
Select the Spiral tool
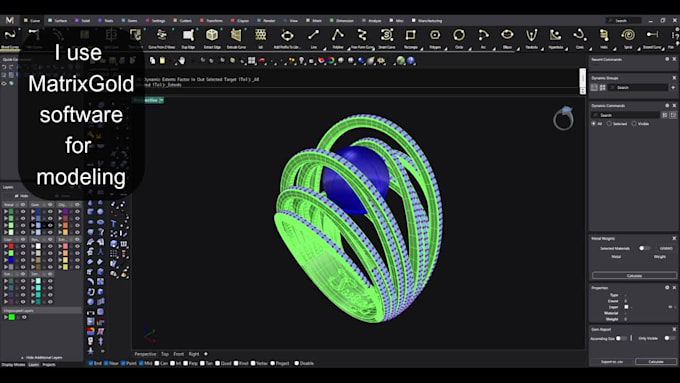(628, 38)
